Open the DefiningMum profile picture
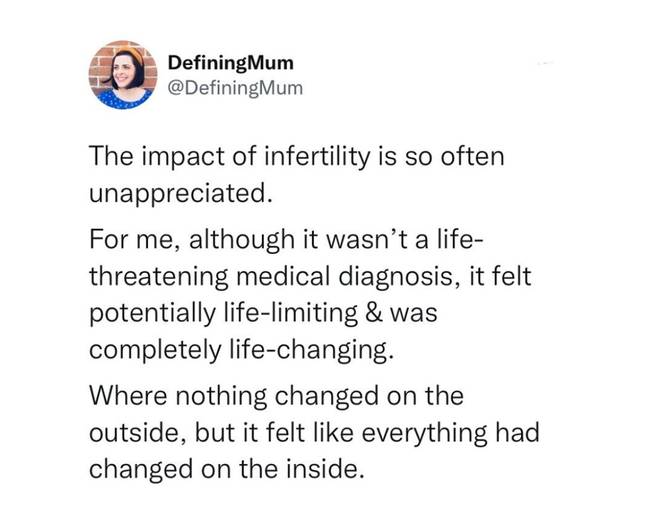 [123, 75]
